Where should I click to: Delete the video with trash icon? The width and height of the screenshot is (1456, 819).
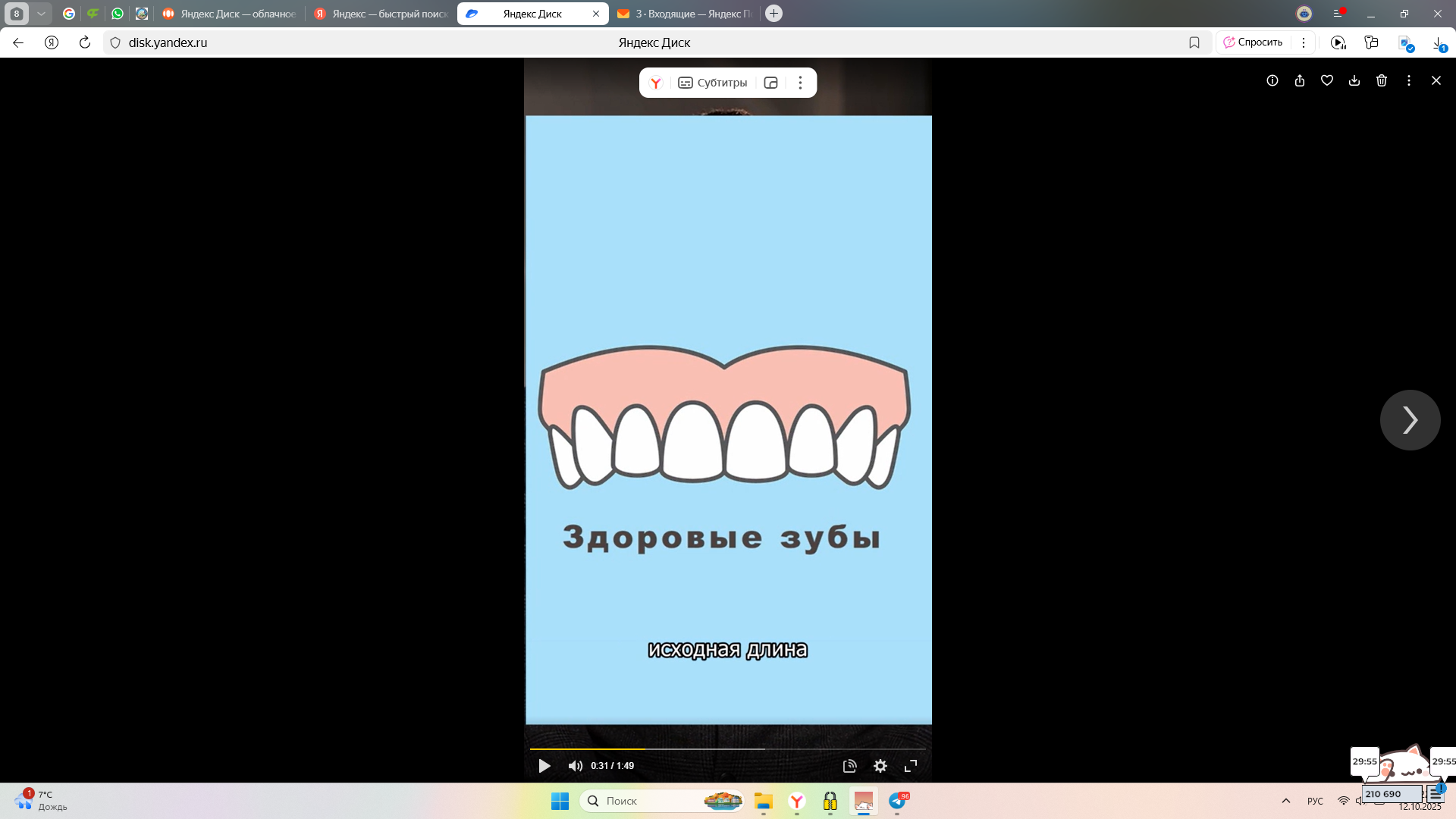[x=1382, y=80]
